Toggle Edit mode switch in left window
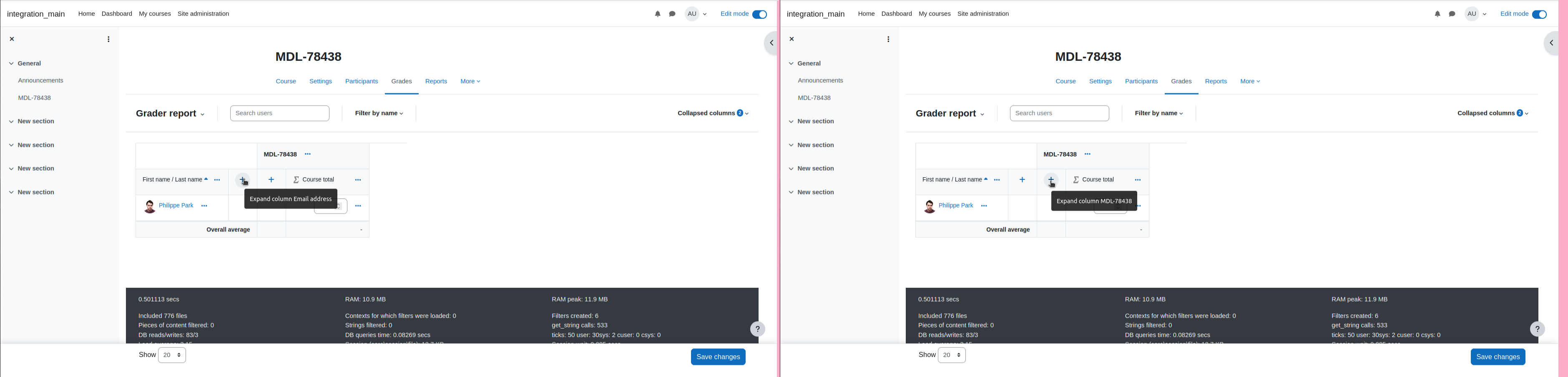This screenshot has width=1568, height=377. point(760,15)
